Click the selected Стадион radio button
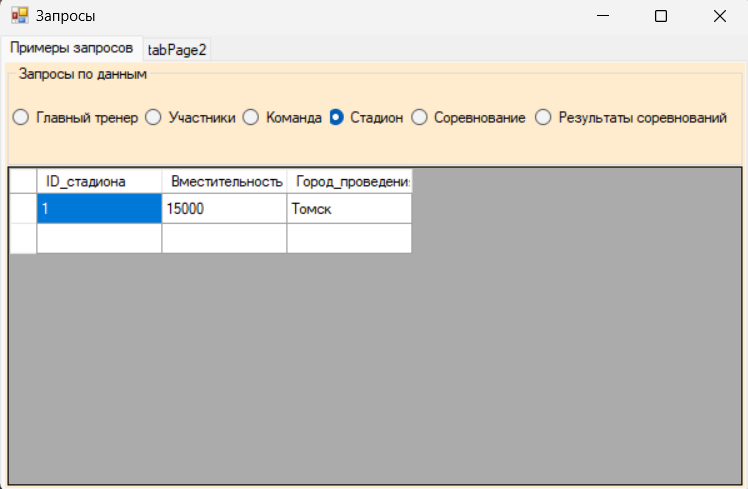Screen dimensions: 748x489 click(366, 117)
